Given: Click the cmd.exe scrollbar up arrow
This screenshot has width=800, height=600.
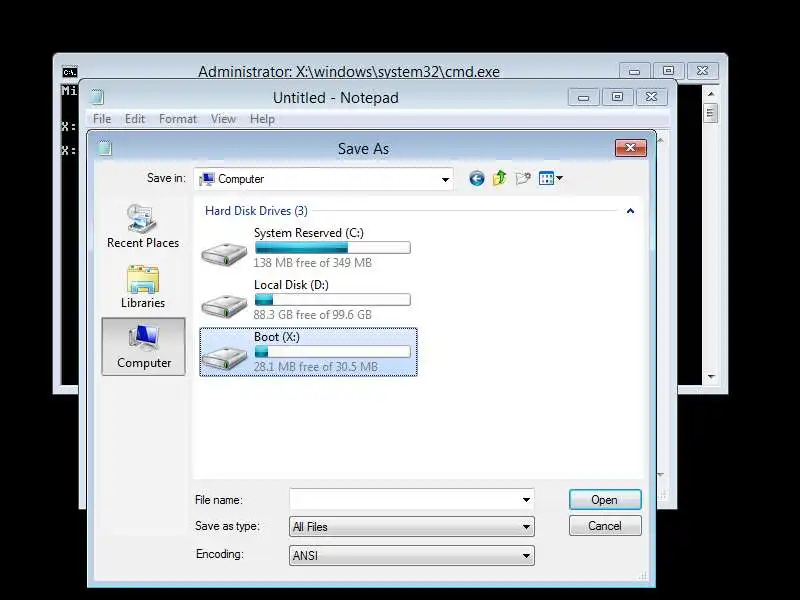Looking at the screenshot, I should pyautogui.click(x=711, y=94).
